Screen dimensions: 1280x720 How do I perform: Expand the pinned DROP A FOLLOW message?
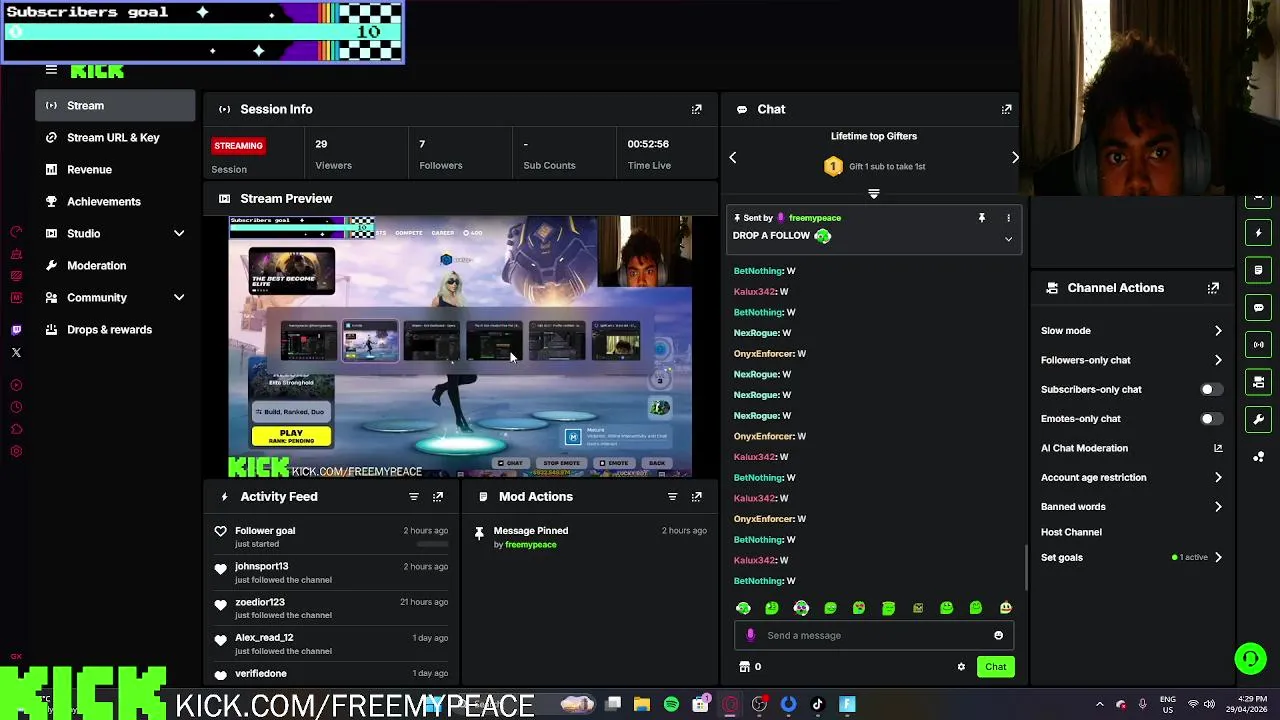1008,239
